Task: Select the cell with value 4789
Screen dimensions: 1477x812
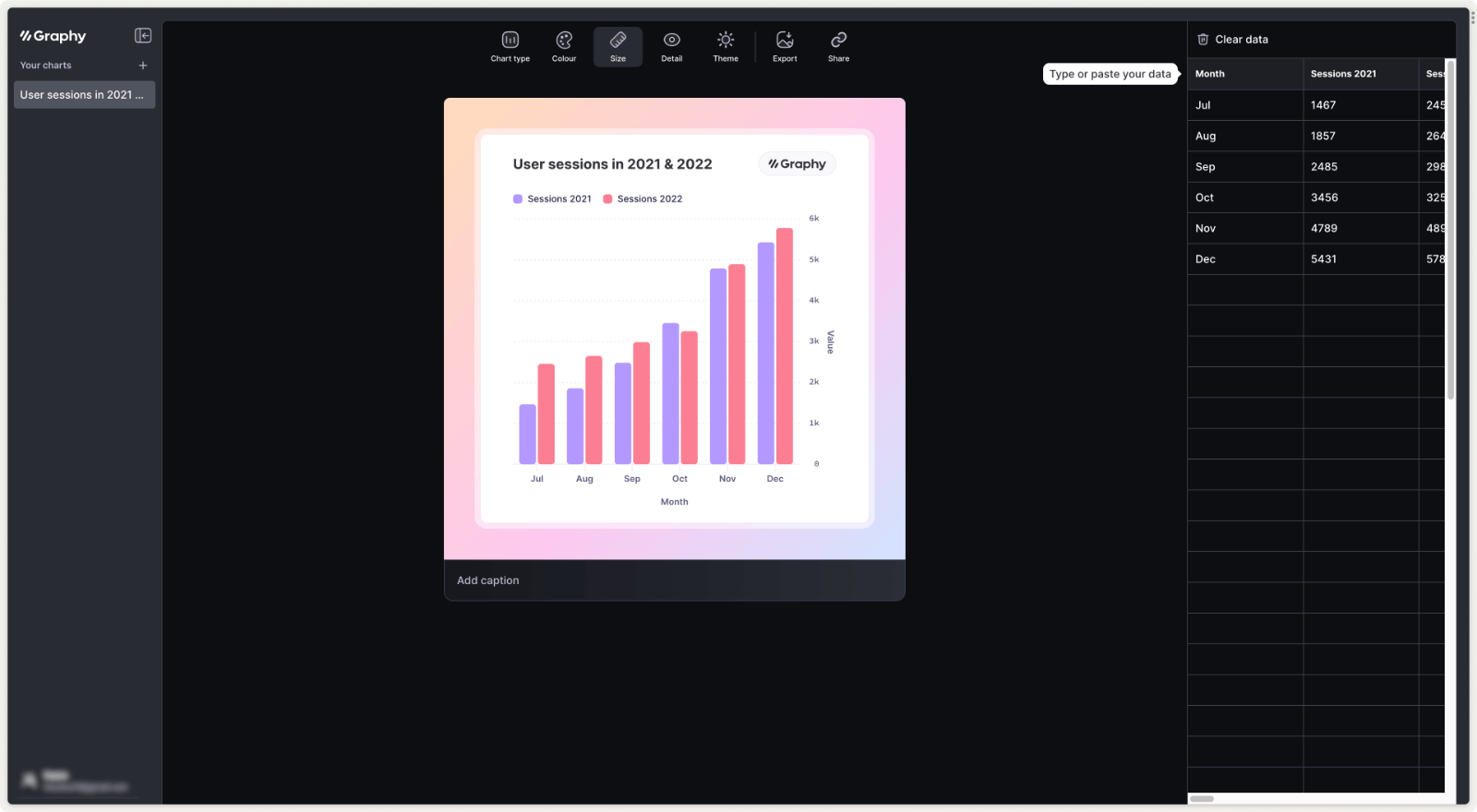Action: click(1361, 228)
